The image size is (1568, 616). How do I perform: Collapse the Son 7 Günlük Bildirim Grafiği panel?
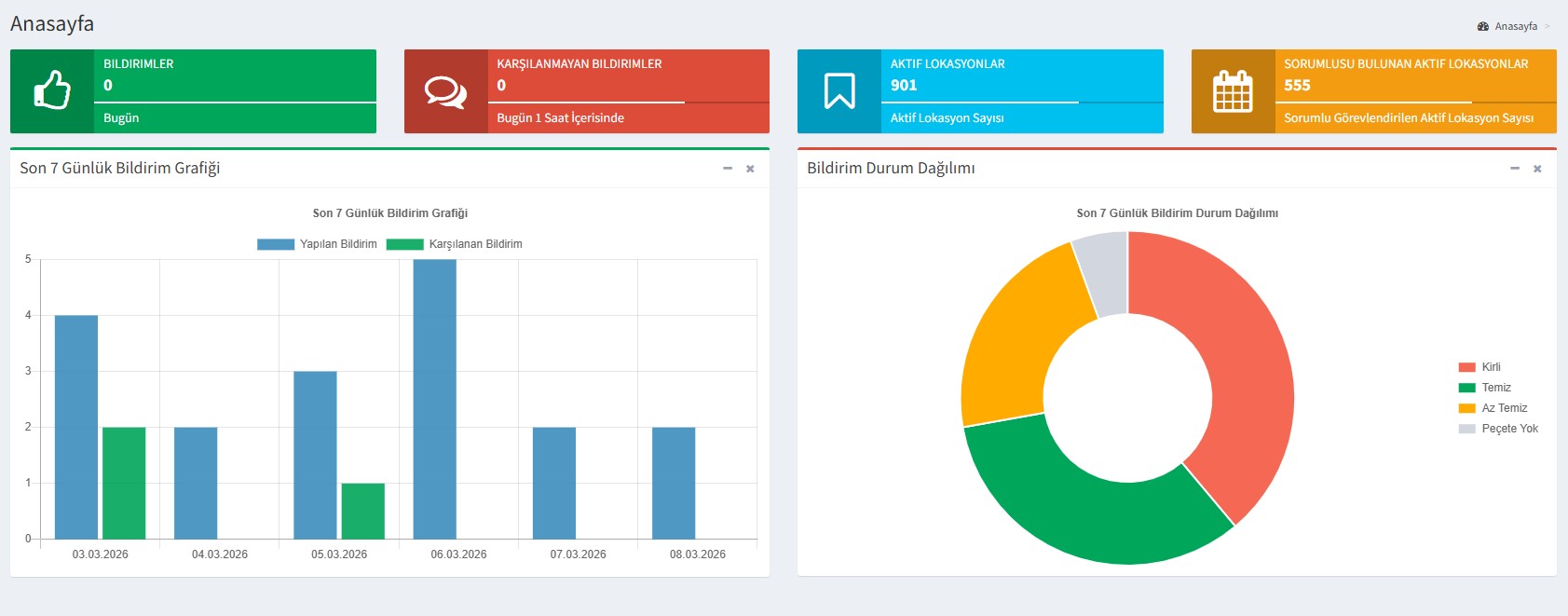728,169
